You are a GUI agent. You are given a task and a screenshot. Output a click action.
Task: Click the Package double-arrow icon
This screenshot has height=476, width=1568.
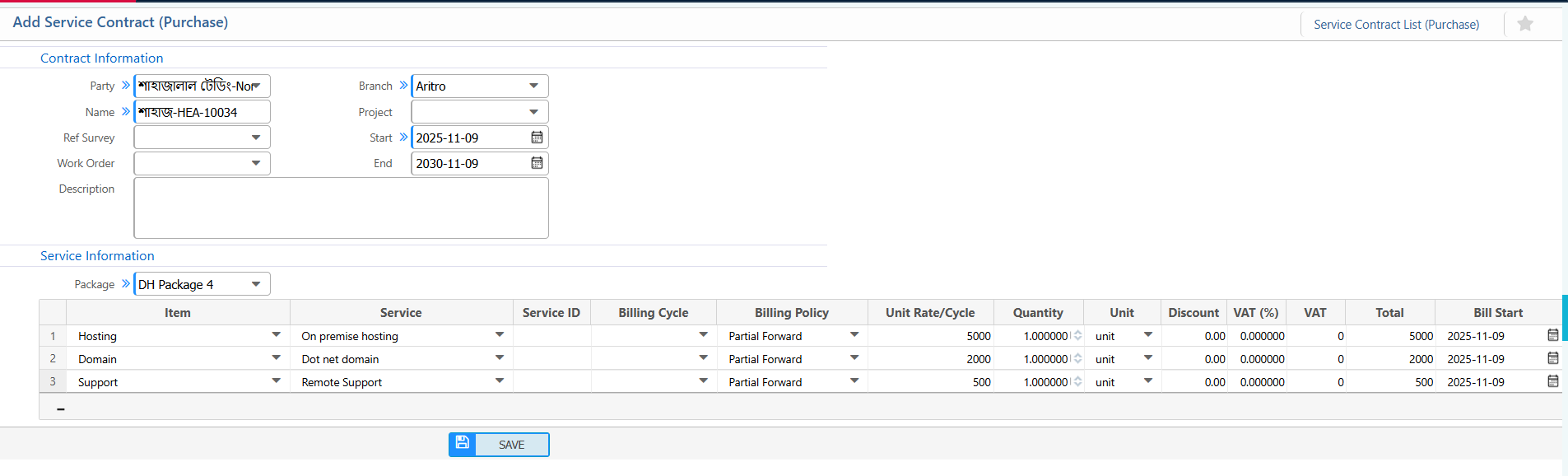pos(126,283)
